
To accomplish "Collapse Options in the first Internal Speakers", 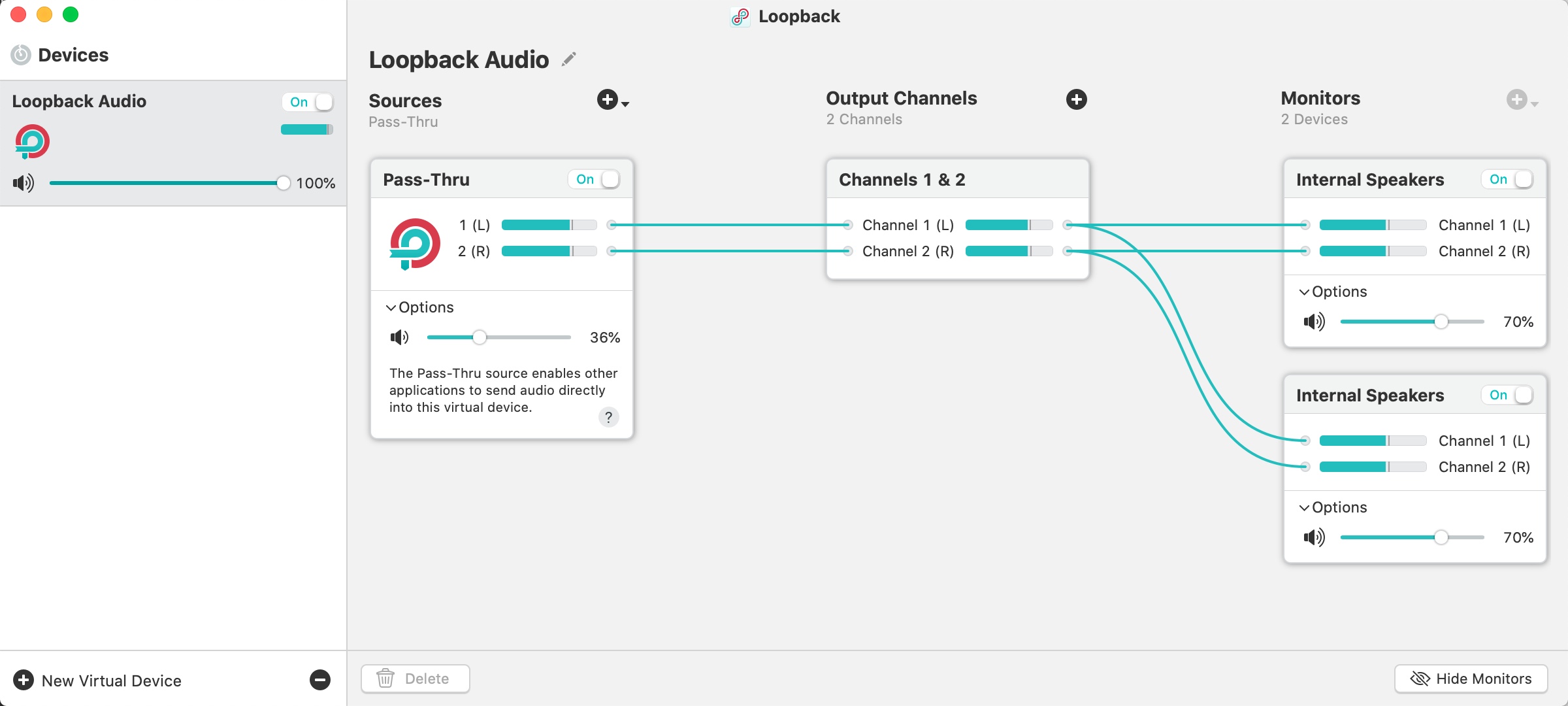I will pos(1333,292).
